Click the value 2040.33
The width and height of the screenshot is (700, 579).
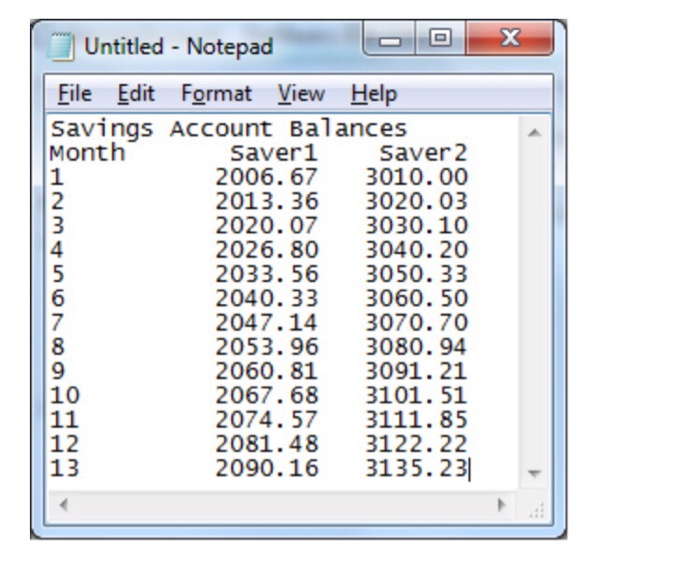coord(267,298)
